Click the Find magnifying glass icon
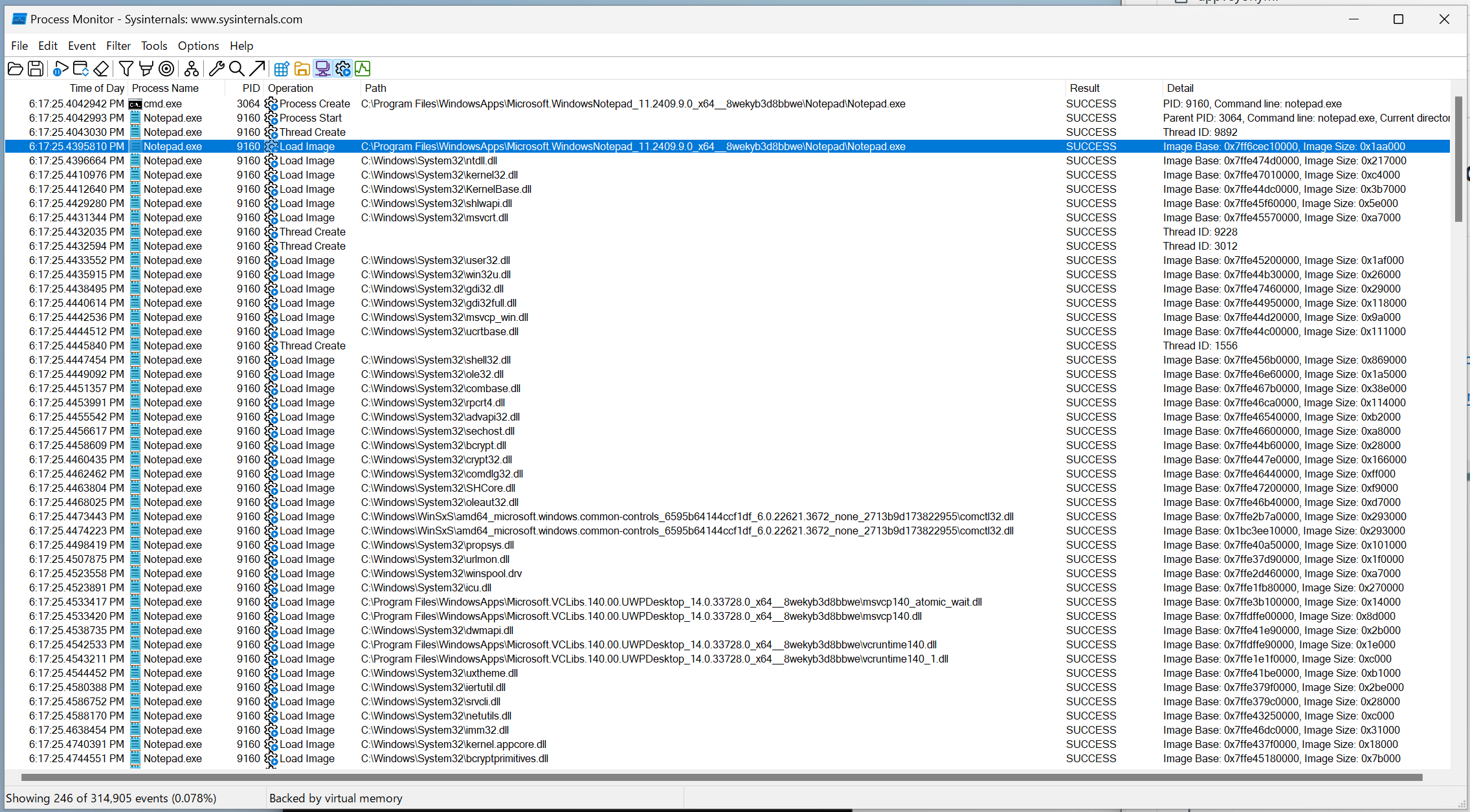1470x812 pixels. [237, 69]
